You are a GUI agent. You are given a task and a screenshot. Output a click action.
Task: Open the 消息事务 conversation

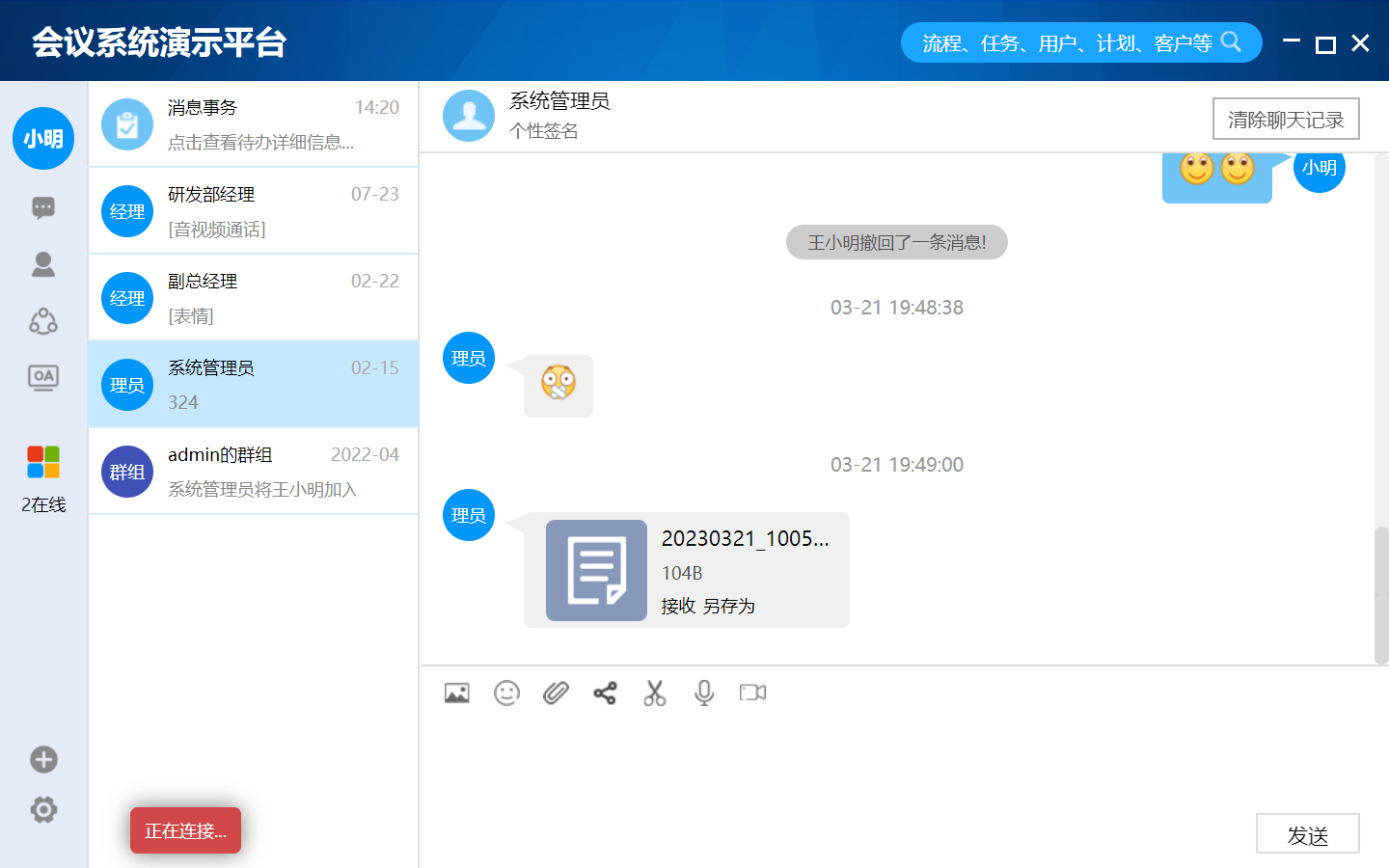click(x=253, y=124)
